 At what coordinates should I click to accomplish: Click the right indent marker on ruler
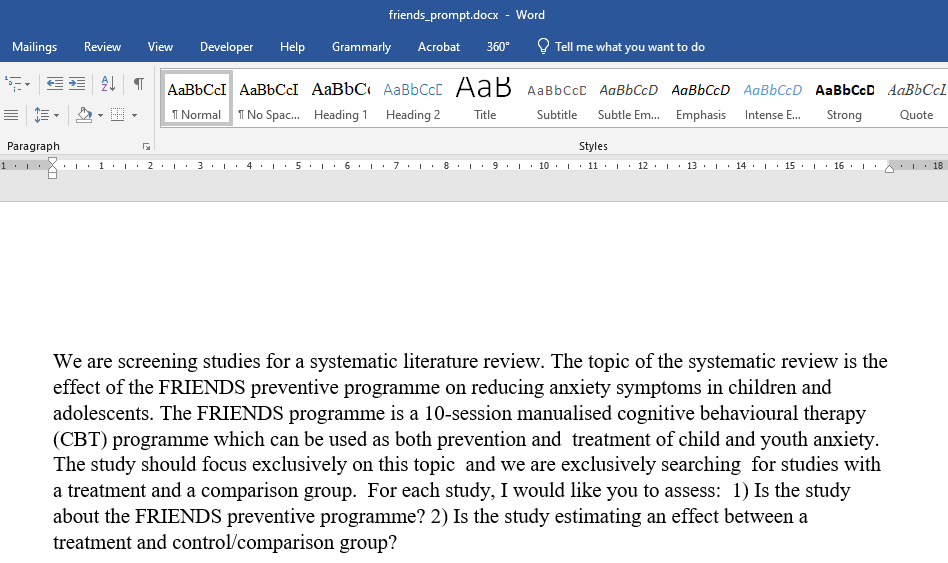point(889,169)
